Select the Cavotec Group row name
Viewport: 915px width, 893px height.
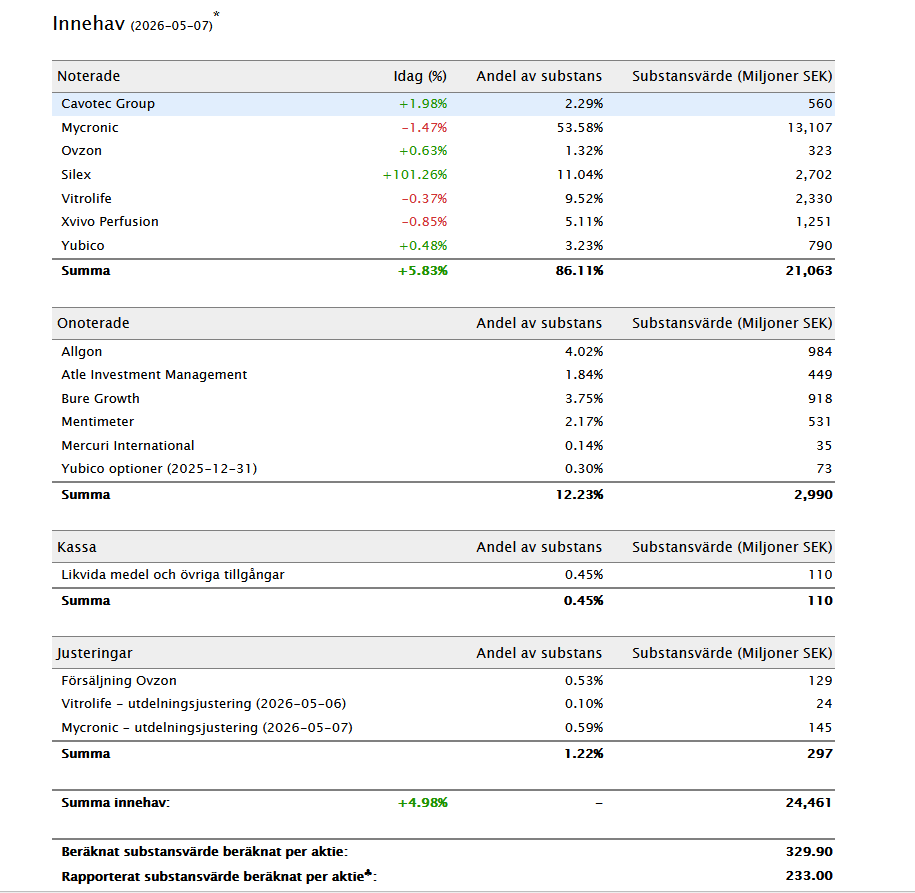[x=108, y=104]
